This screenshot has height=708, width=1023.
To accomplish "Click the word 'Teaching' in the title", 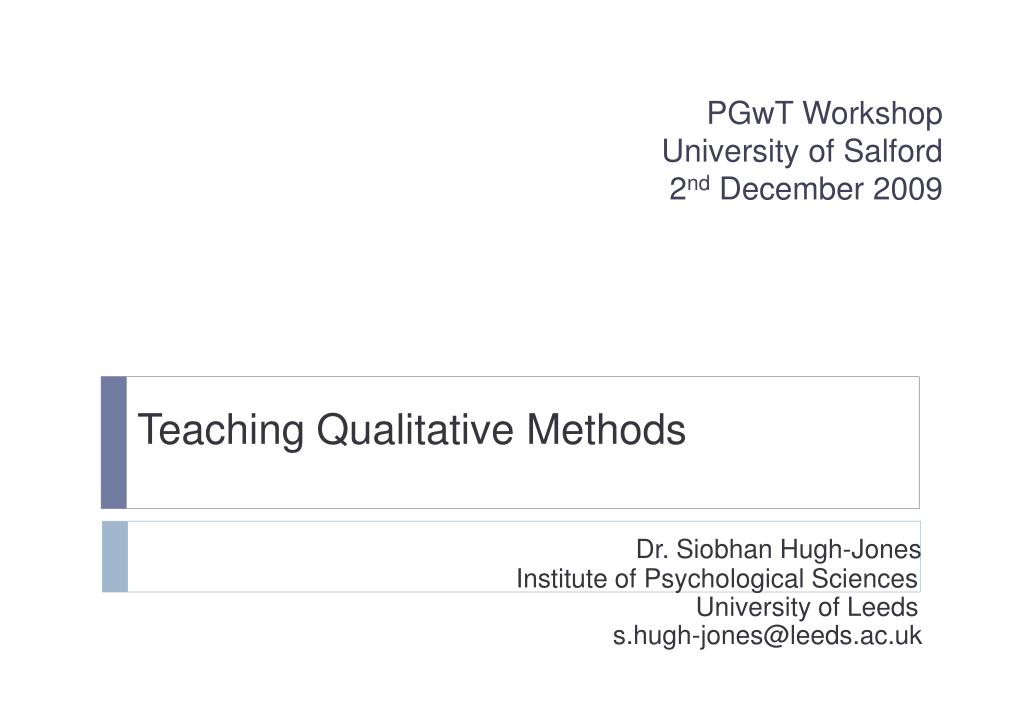I will pyautogui.click(x=221, y=430).
